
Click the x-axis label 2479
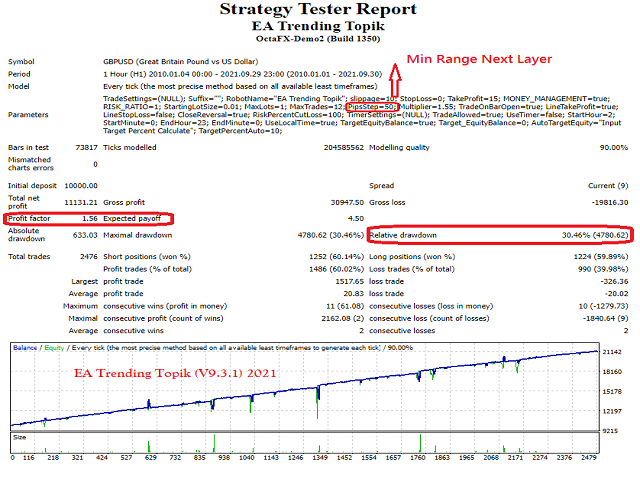(x=589, y=458)
